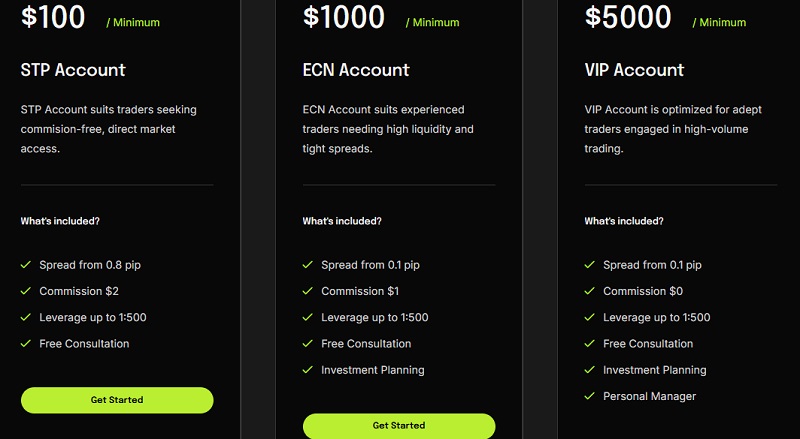
Task: Click the STP Account Get Started button
Action: tap(117, 400)
